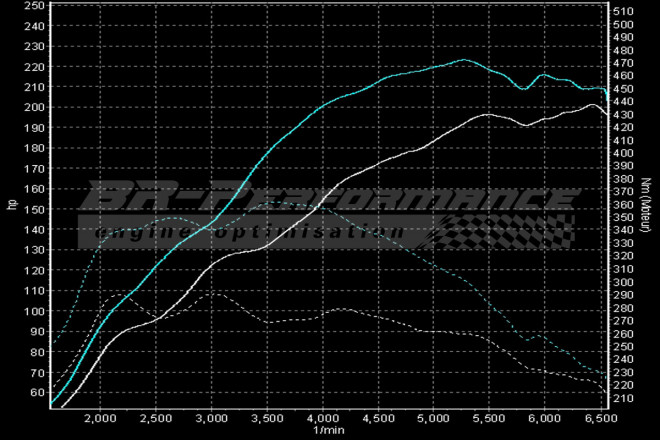Select the 3,000 tick on the rpm axis
The width and height of the screenshot is (660, 440).
[x=212, y=417]
